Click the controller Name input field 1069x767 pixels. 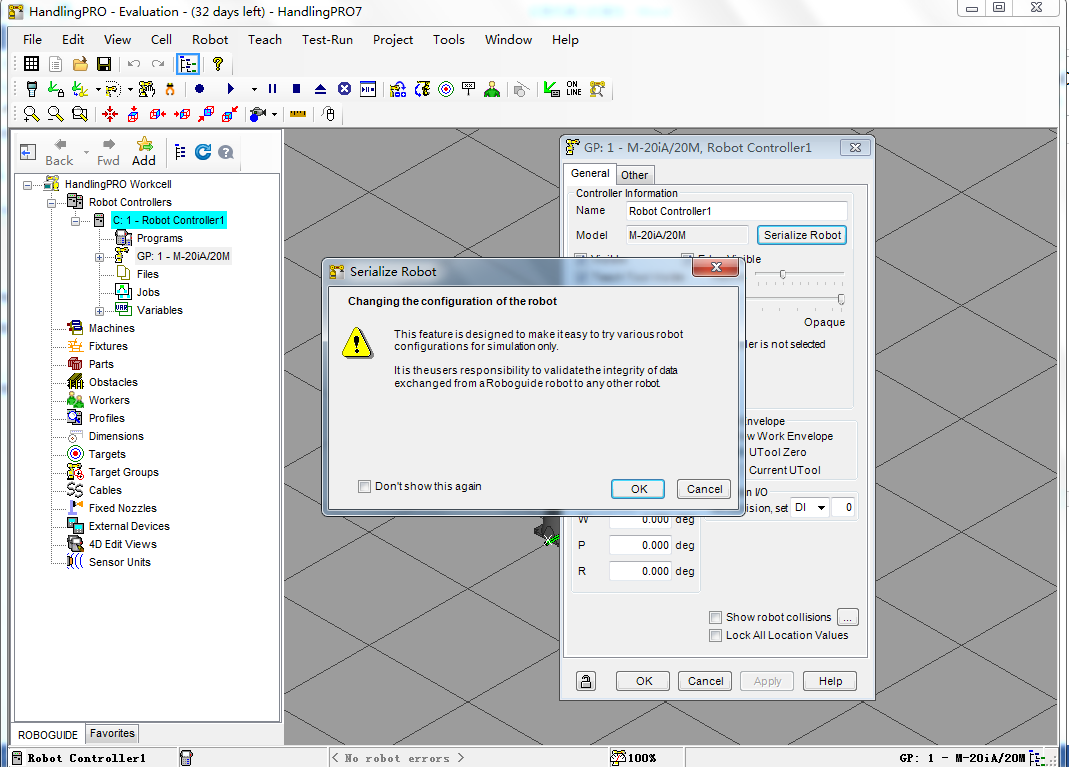coord(736,211)
